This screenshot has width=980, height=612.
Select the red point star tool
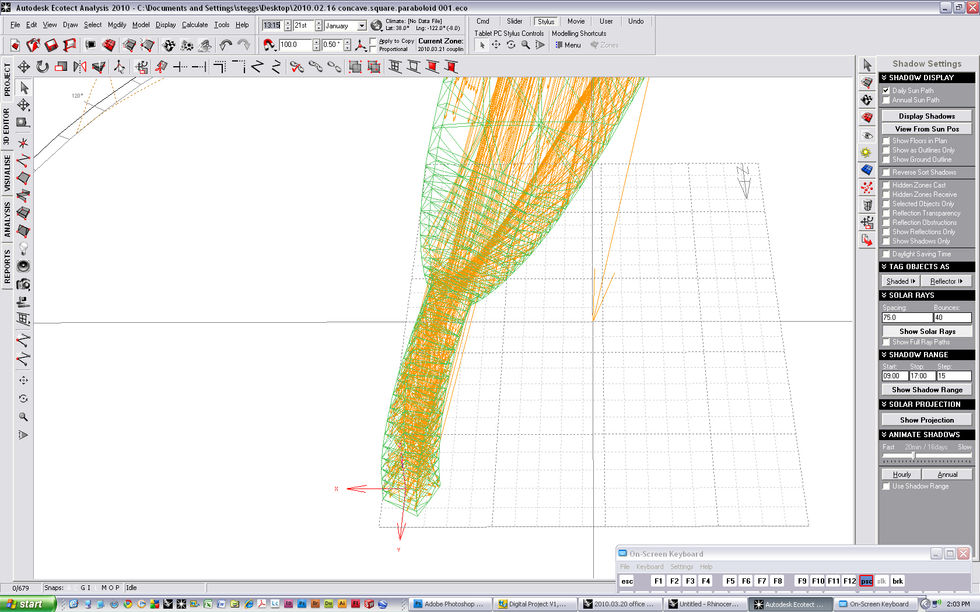pyautogui.click(x=24, y=143)
